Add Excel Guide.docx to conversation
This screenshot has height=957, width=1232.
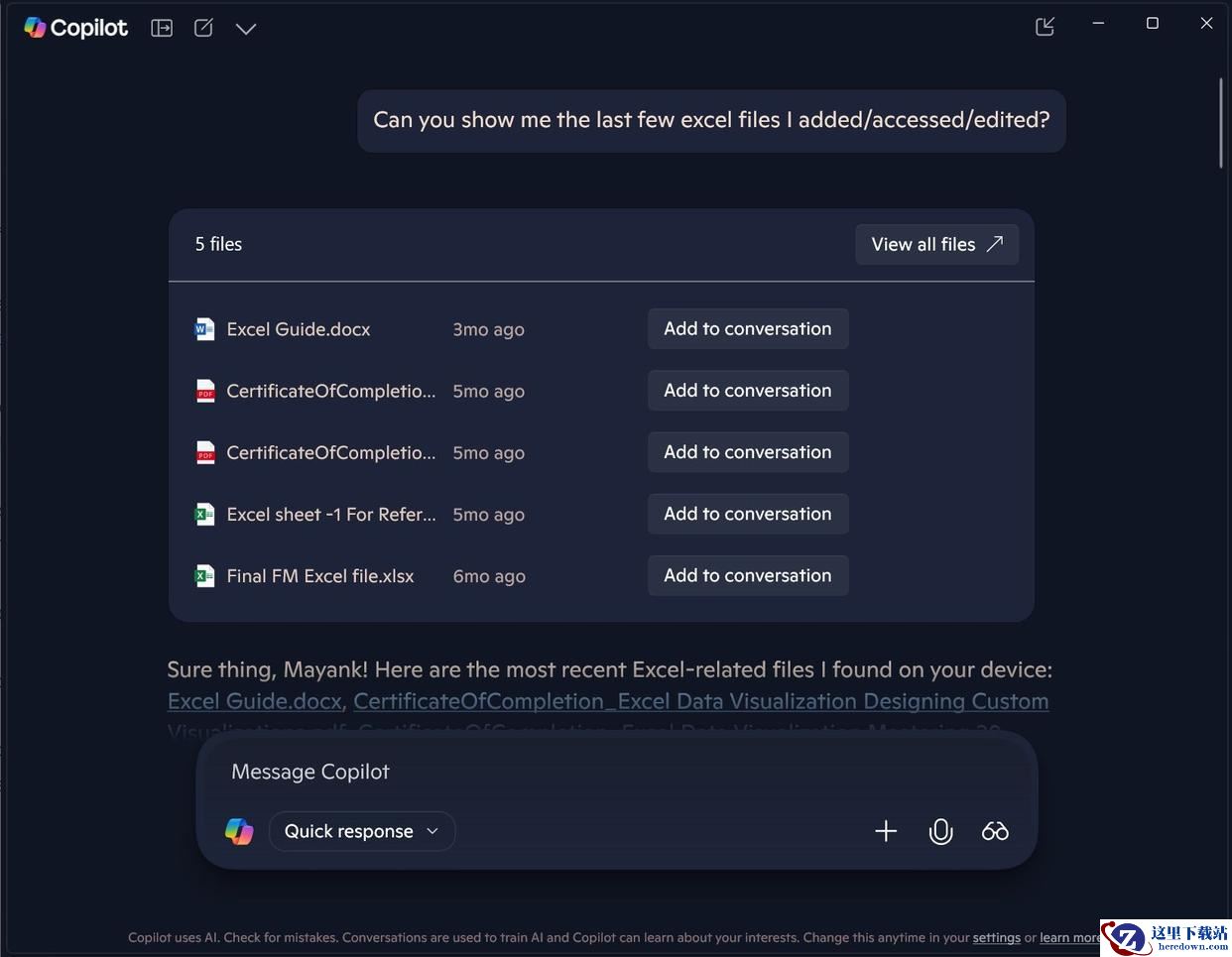(x=748, y=328)
